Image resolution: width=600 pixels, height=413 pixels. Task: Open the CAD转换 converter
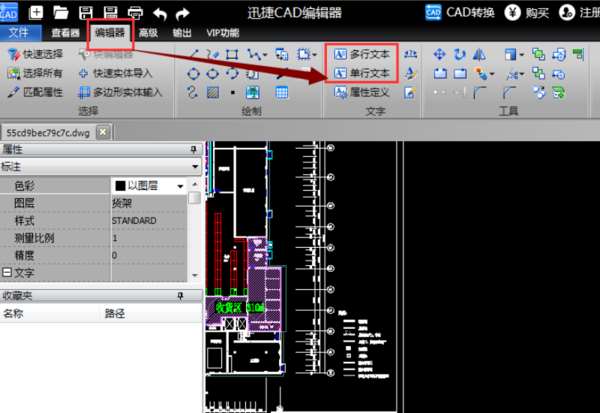pos(460,13)
